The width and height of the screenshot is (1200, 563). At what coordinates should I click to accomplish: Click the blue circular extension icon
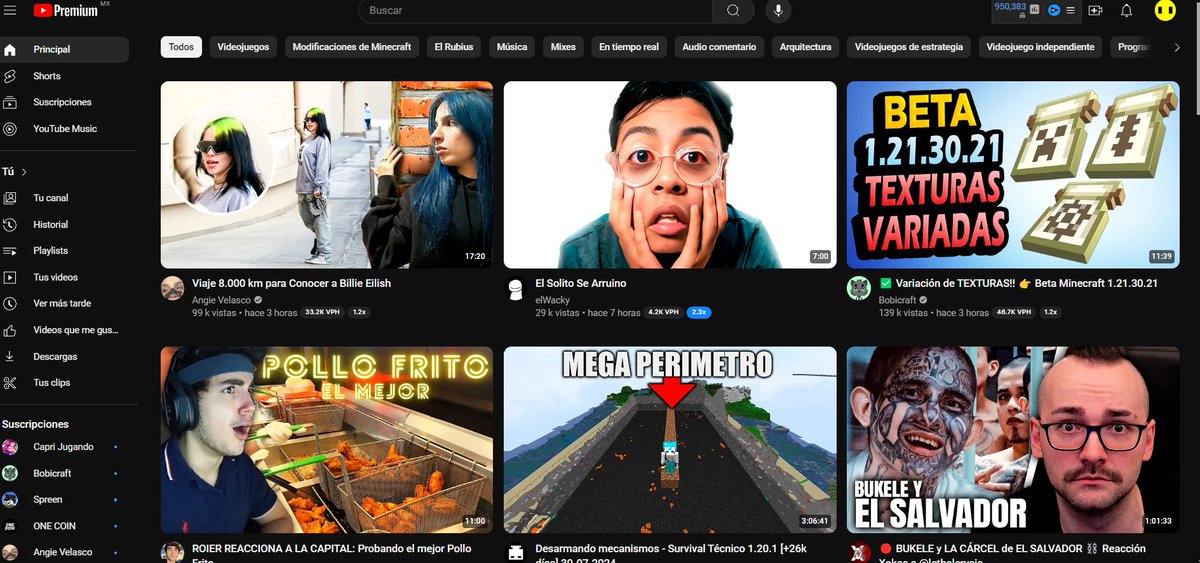click(1053, 10)
